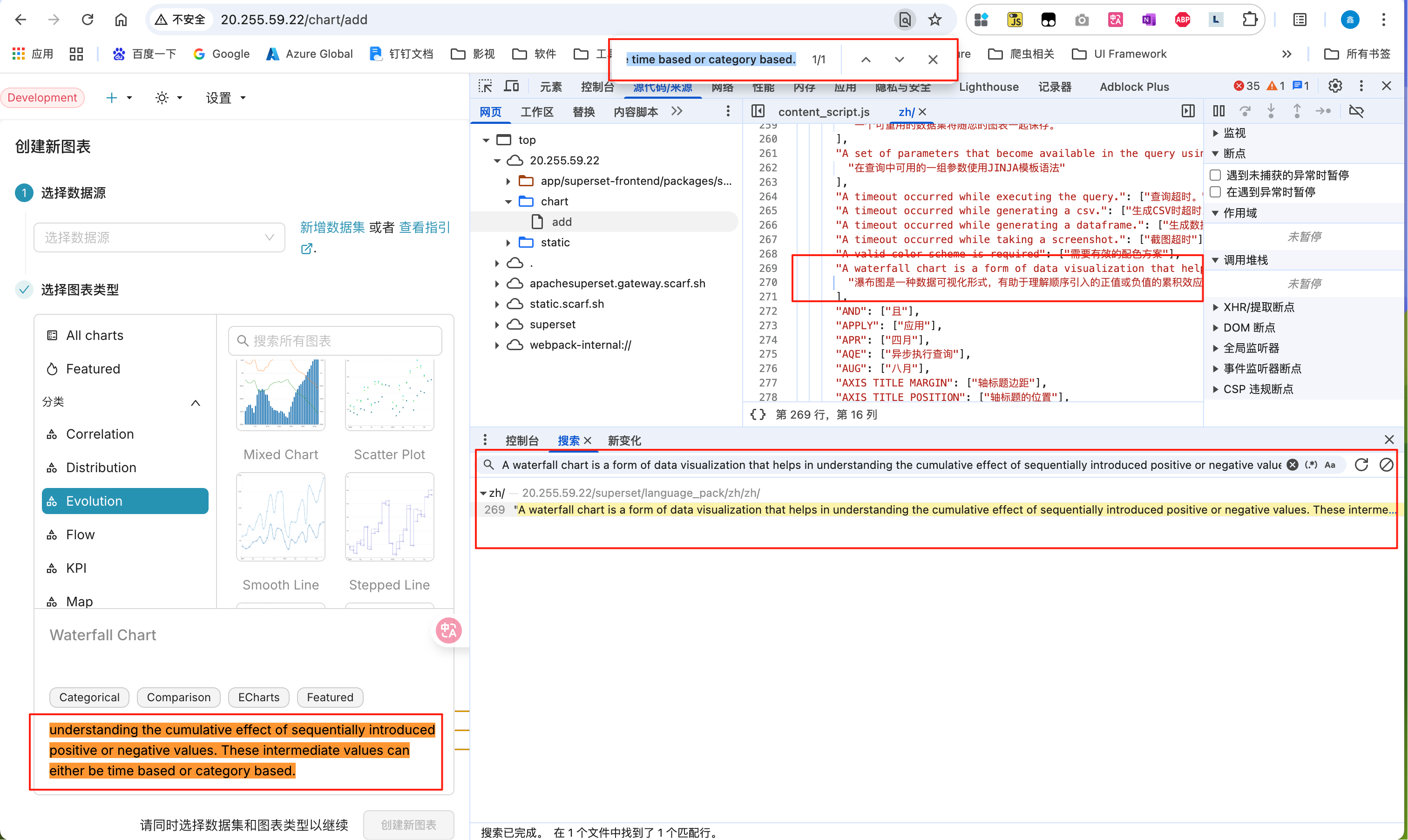Step out of current function icon
The height and width of the screenshot is (840, 1408).
(x=1297, y=111)
